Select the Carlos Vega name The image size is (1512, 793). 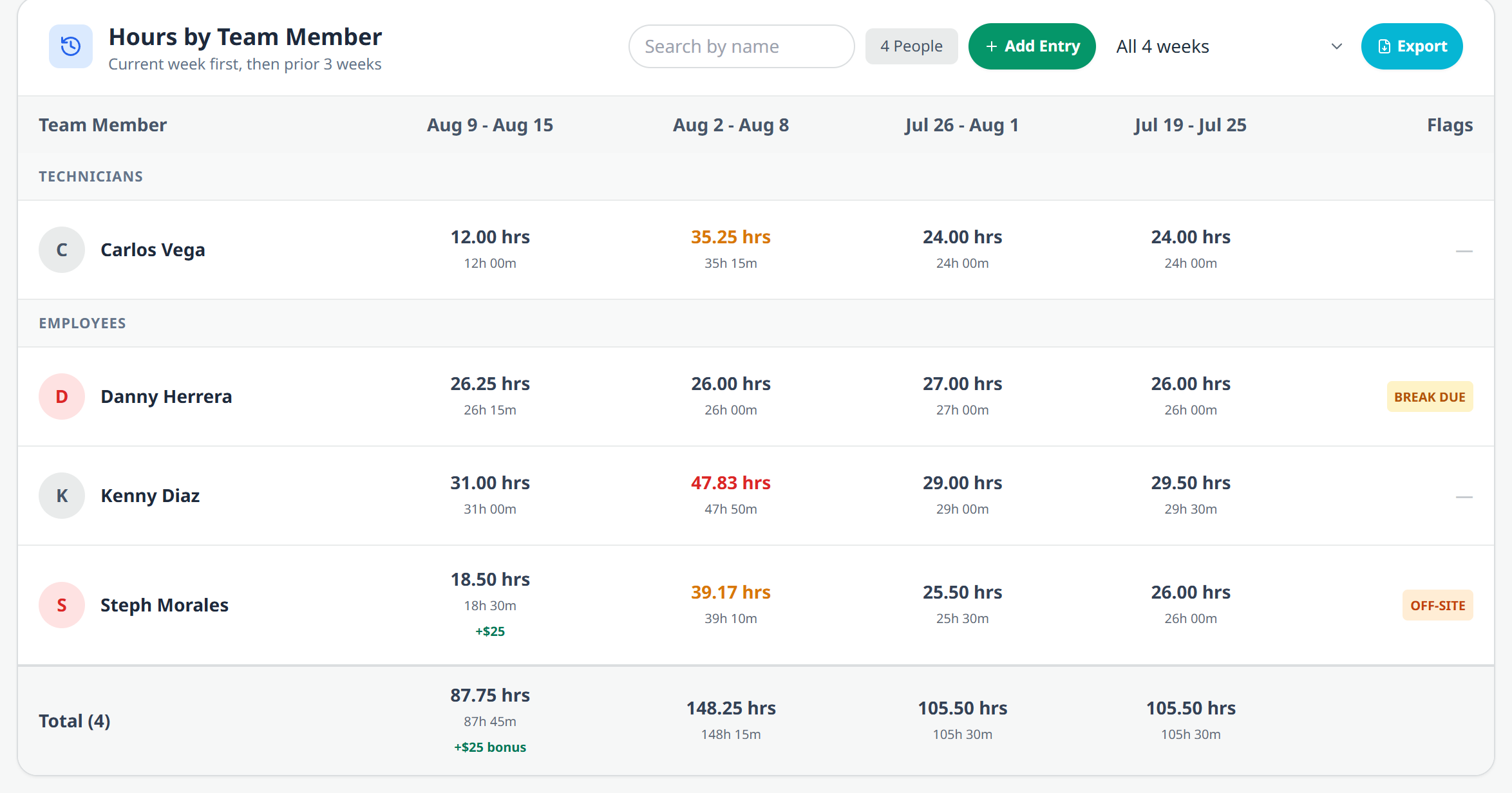153,250
